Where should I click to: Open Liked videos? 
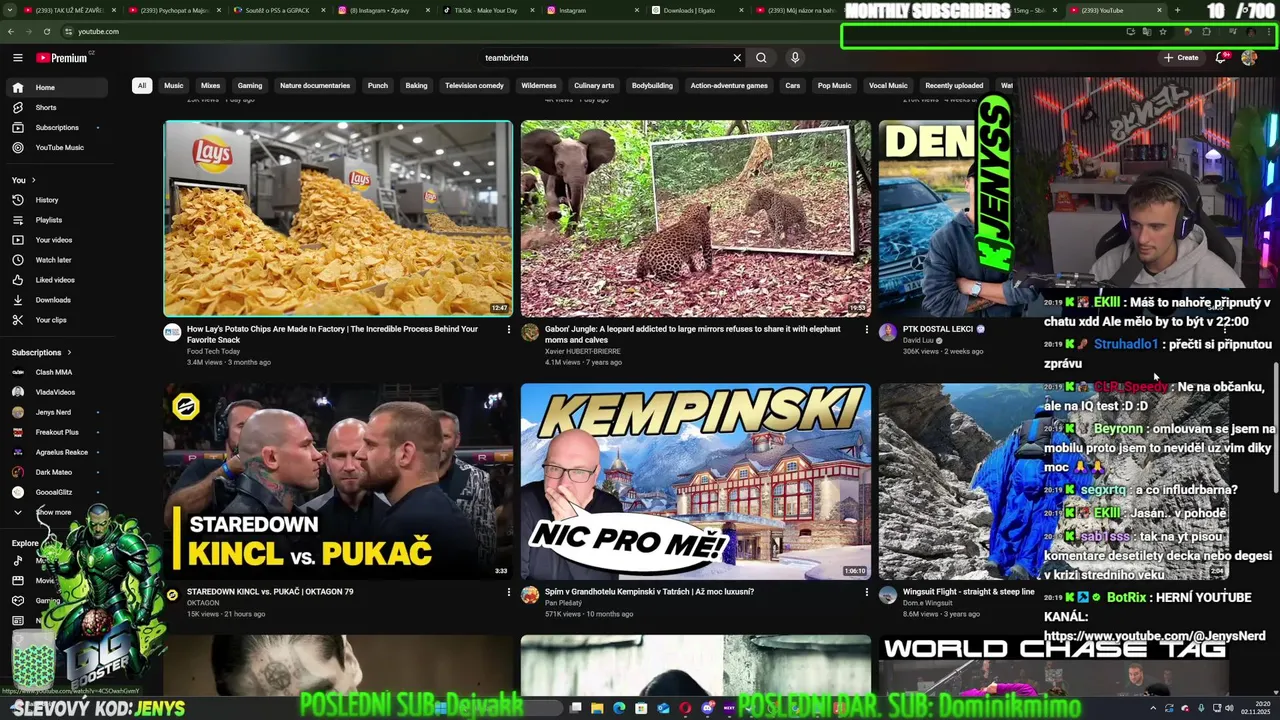(x=57, y=280)
